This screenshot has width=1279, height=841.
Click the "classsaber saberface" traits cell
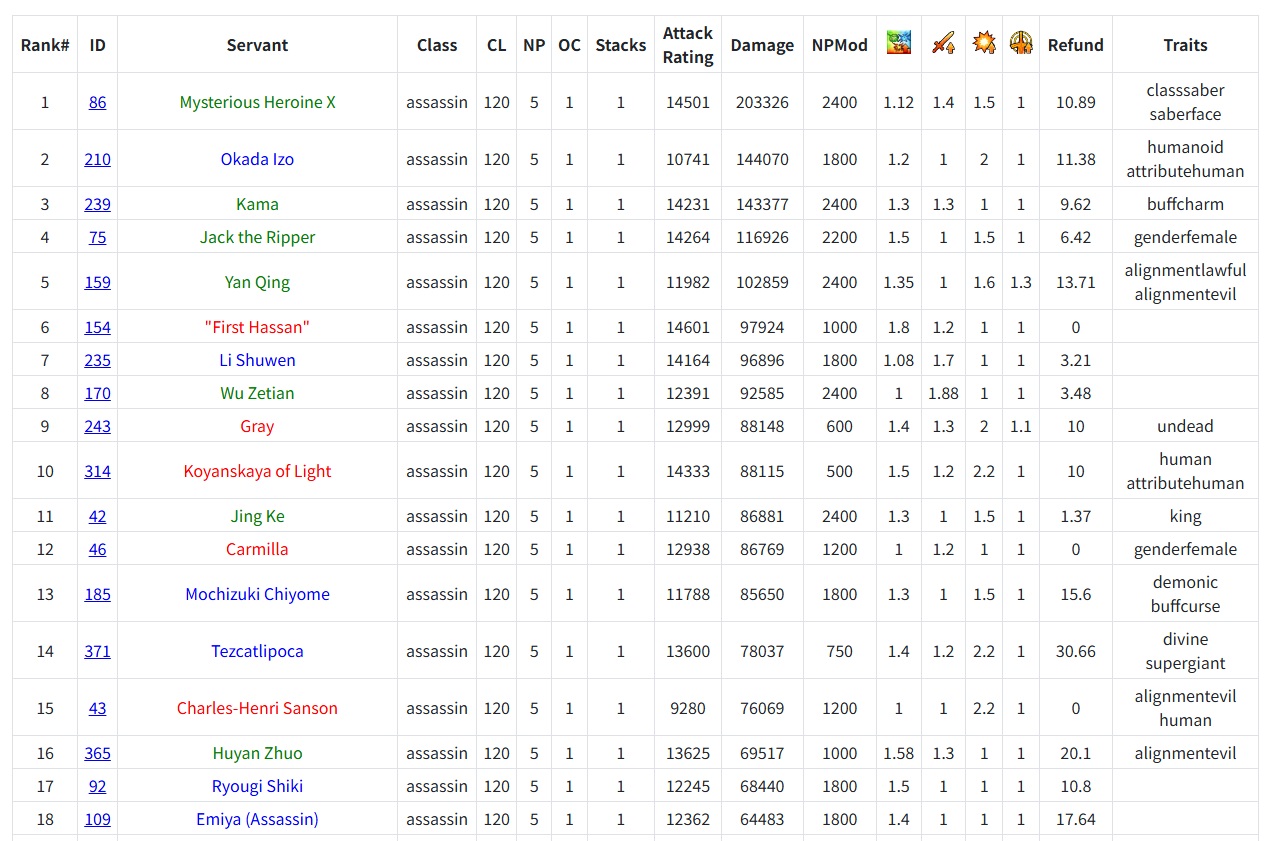1185,102
